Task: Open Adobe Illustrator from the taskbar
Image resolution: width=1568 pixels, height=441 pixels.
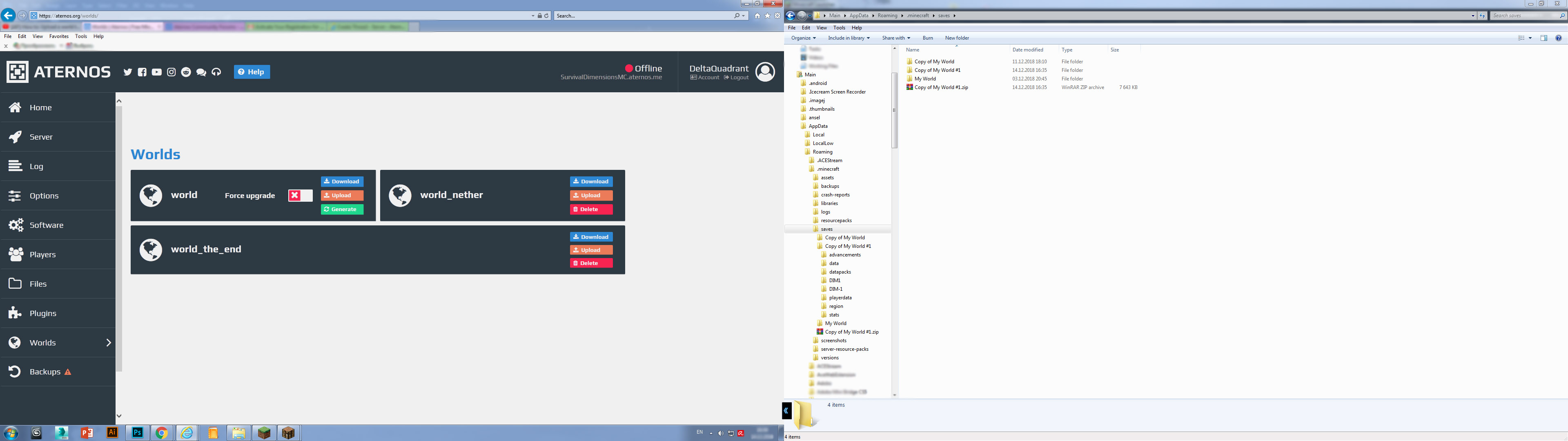Action: click(112, 432)
